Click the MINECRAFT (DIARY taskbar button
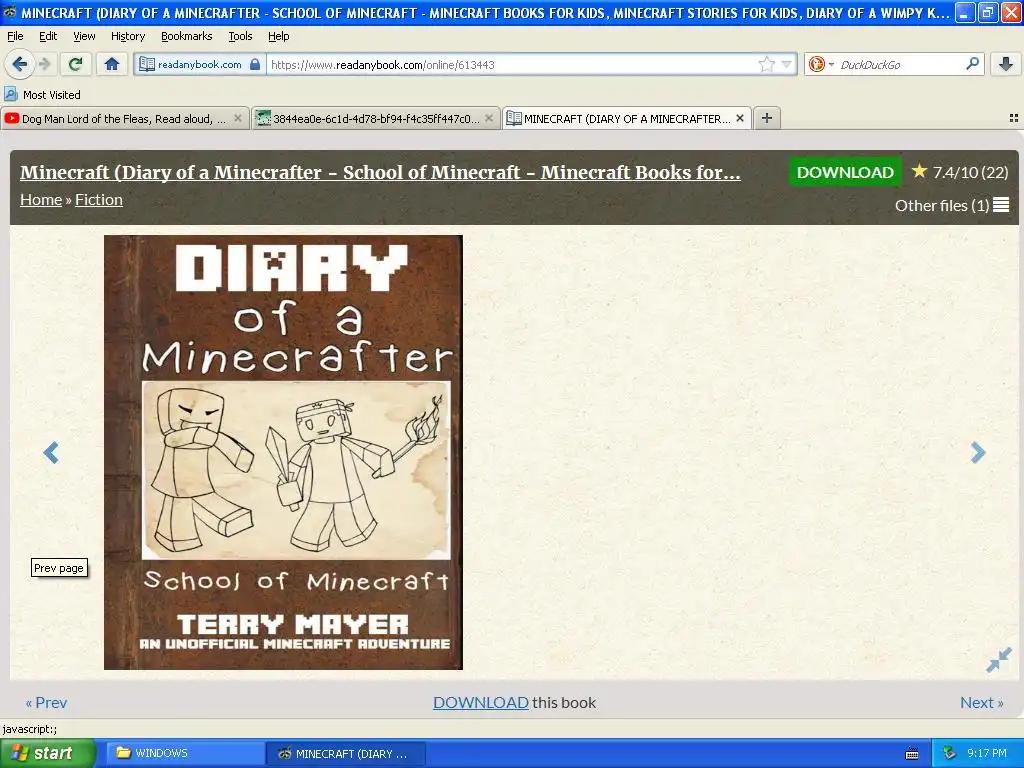The width and height of the screenshot is (1024, 768). point(345,754)
